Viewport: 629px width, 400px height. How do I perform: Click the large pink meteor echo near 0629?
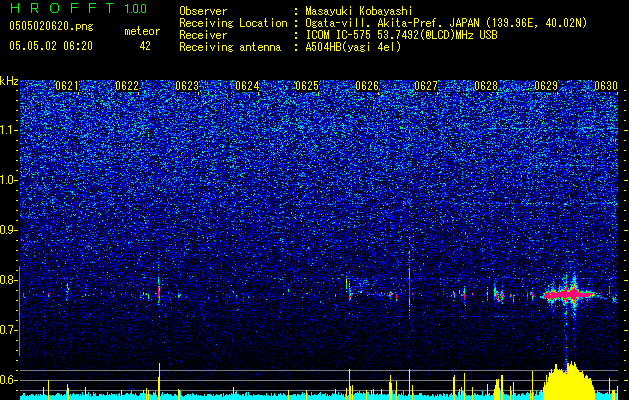pos(568,294)
